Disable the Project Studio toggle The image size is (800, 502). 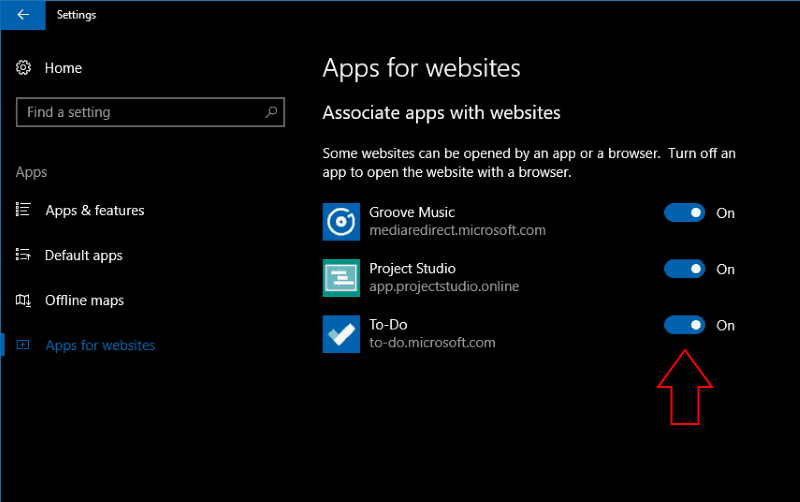coord(685,269)
